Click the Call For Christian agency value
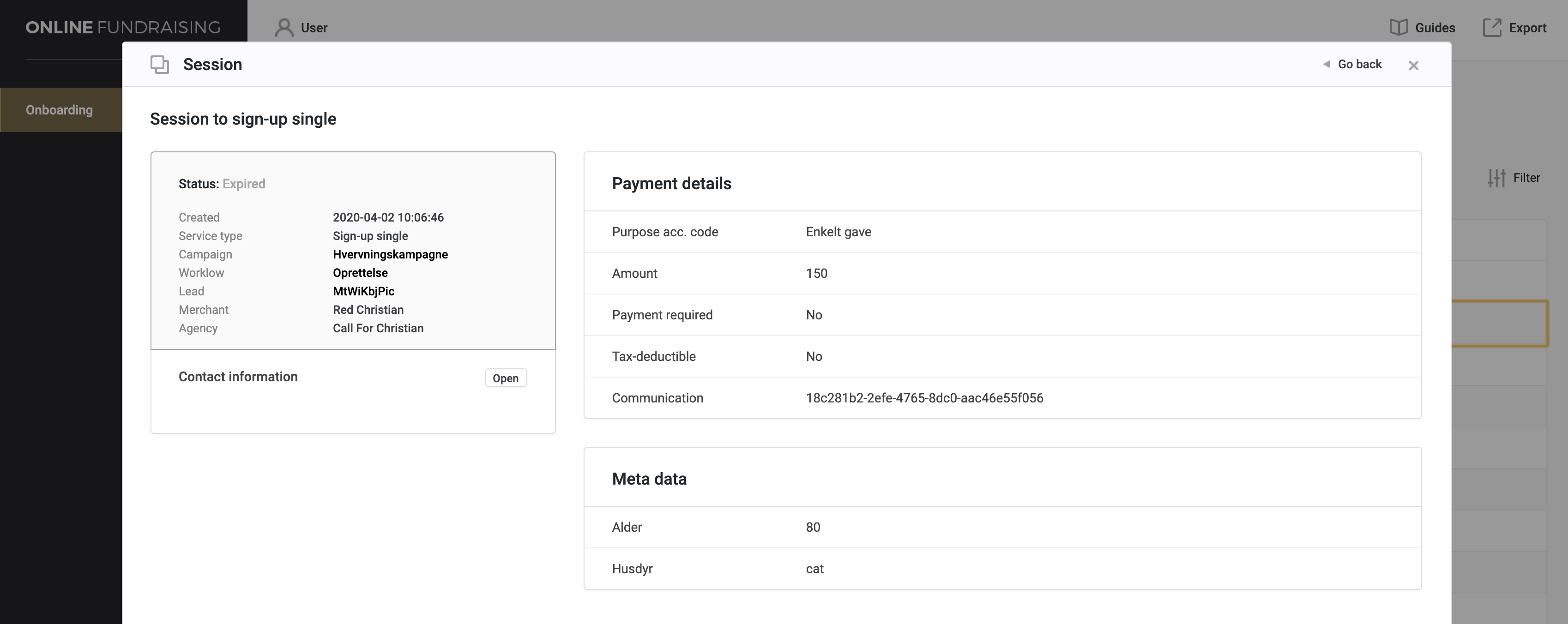This screenshot has width=1568, height=624. pyautogui.click(x=378, y=328)
